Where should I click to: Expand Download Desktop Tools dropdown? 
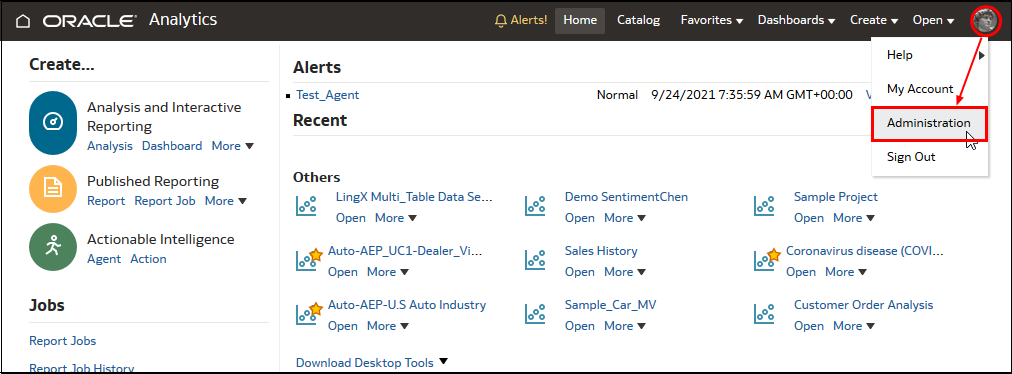click(x=372, y=362)
